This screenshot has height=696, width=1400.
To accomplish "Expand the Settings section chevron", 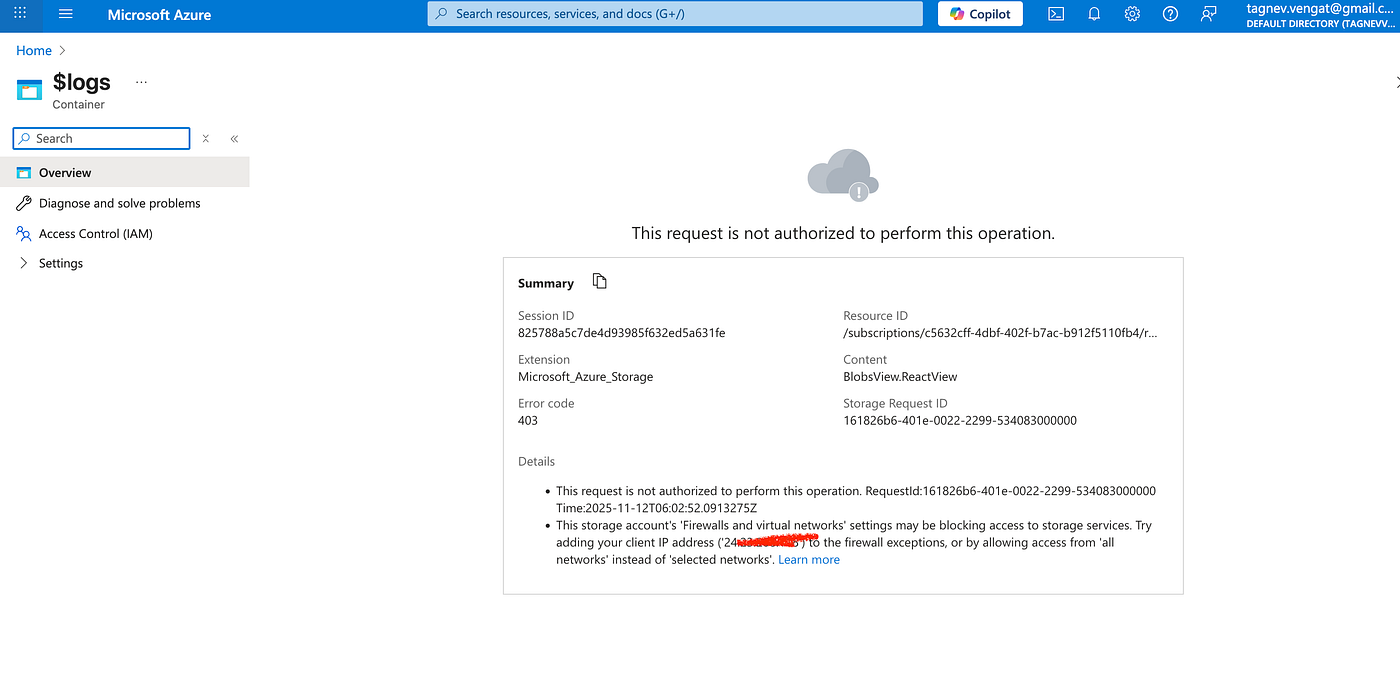I will pyautogui.click(x=24, y=263).
